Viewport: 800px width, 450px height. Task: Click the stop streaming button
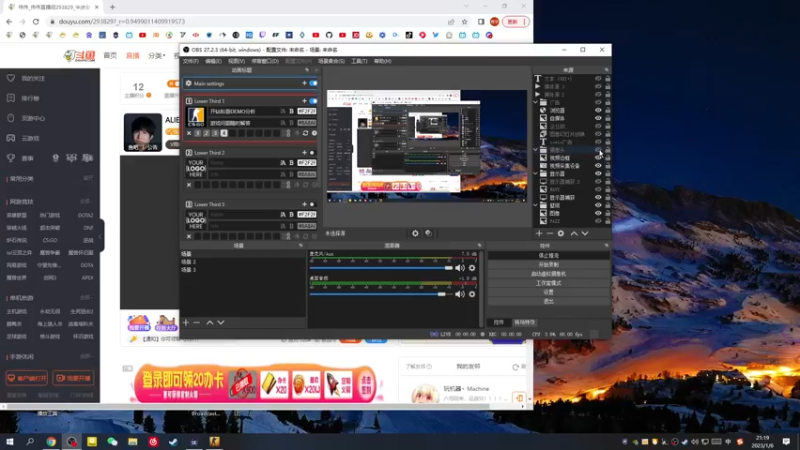coord(548,255)
